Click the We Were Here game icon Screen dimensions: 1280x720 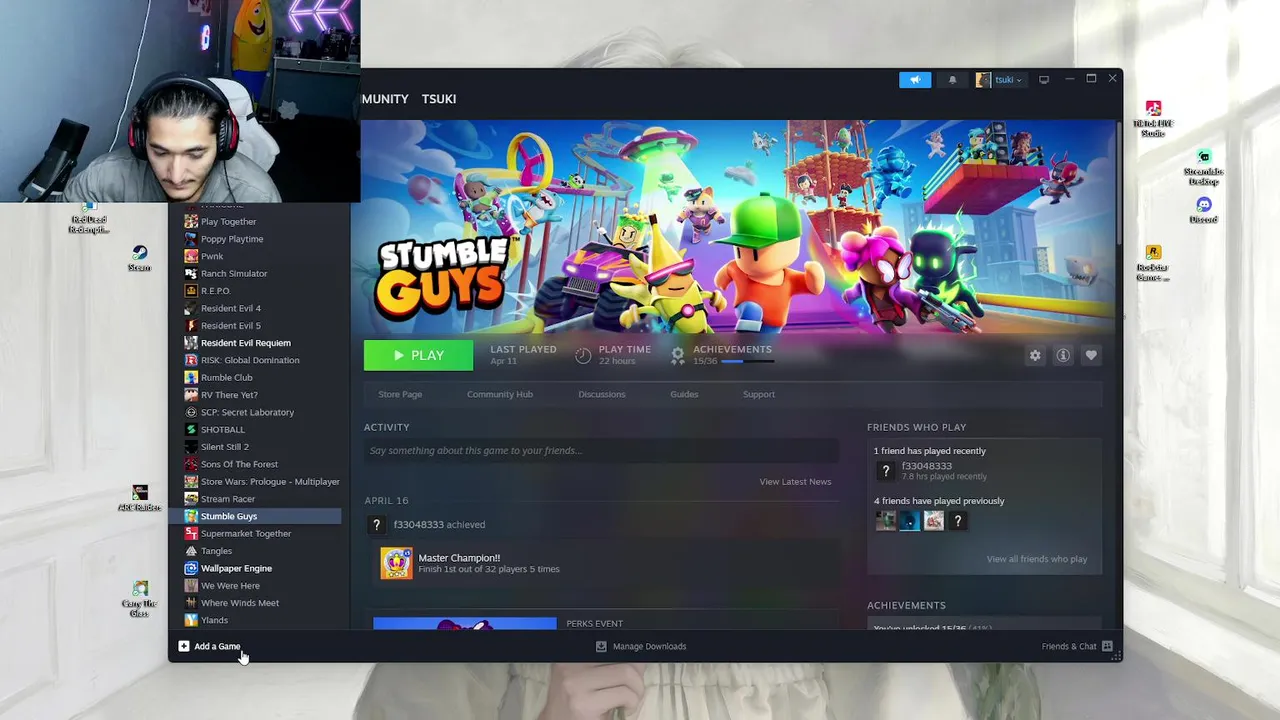pos(191,586)
